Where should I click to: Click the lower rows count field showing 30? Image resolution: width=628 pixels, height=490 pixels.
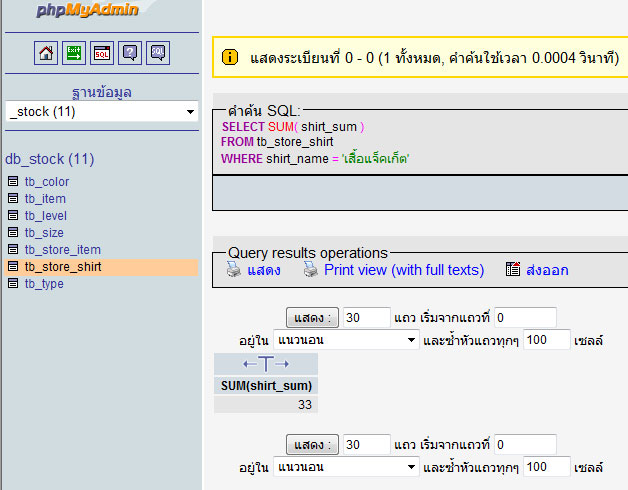pos(366,445)
